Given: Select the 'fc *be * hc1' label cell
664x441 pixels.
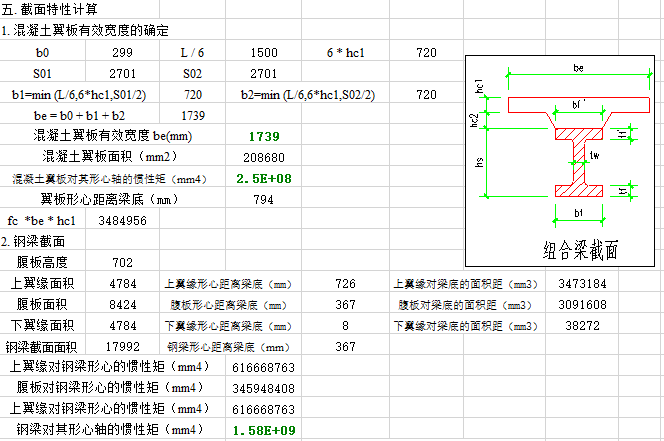Looking at the screenshot, I should pyautogui.click(x=42, y=221).
